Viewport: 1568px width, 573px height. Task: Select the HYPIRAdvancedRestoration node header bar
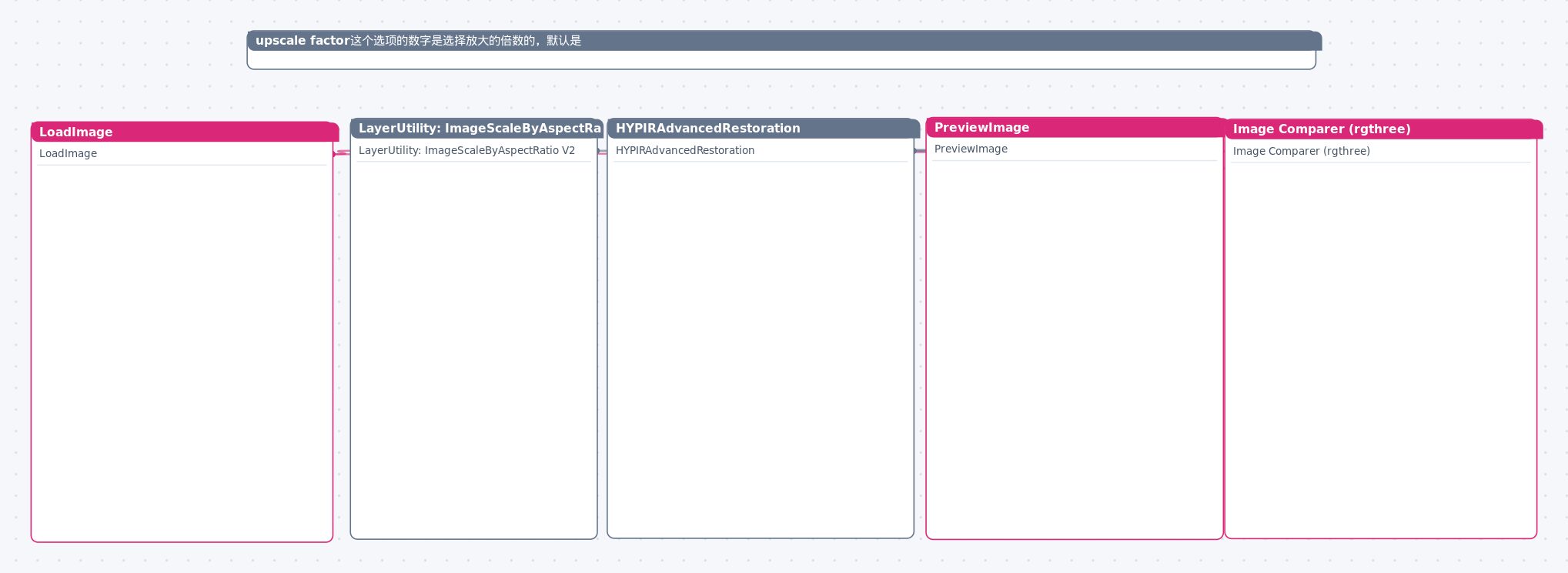tap(764, 129)
